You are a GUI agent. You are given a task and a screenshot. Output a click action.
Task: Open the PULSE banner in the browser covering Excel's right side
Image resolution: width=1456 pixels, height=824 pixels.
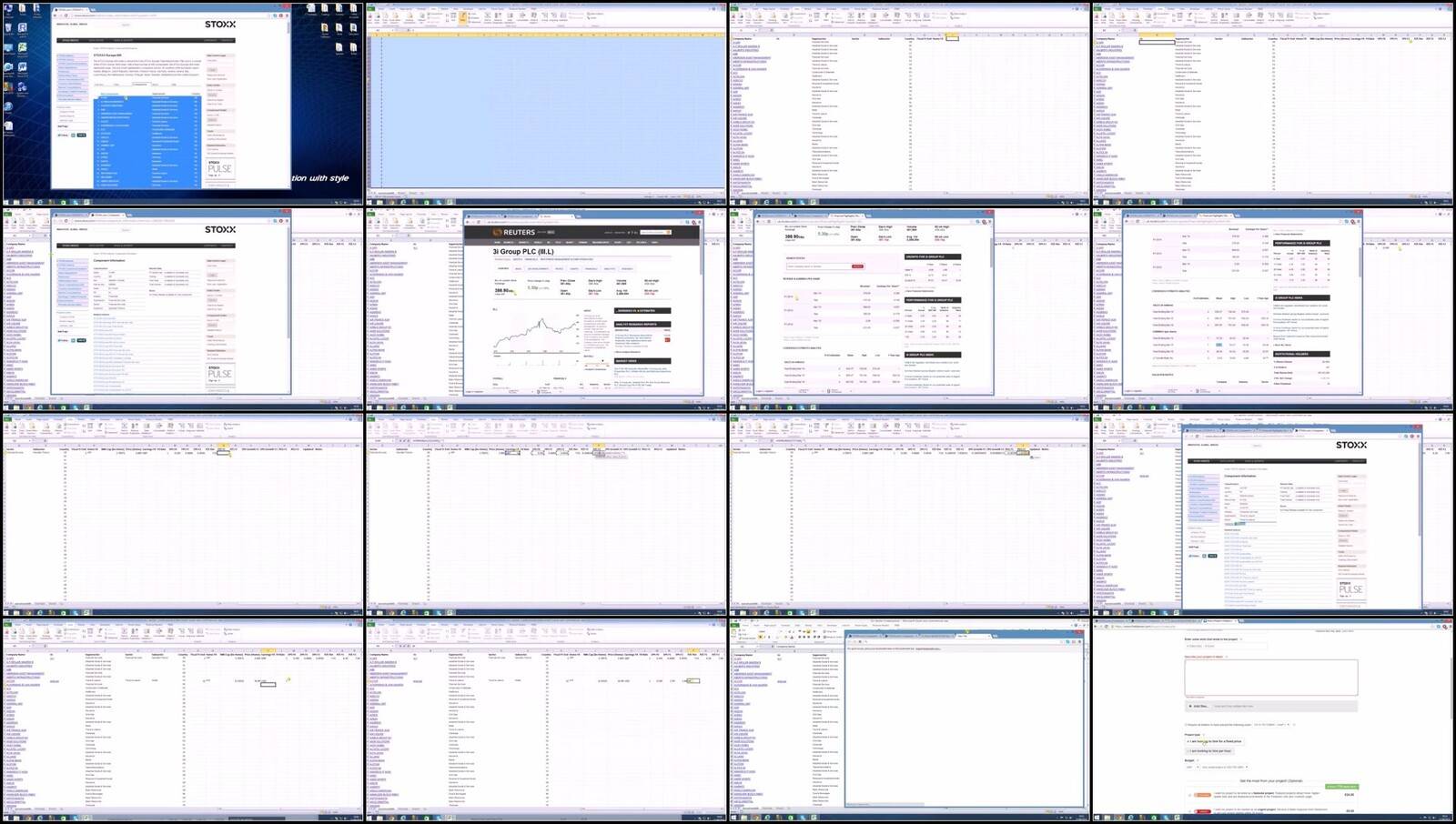[x=1350, y=588]
